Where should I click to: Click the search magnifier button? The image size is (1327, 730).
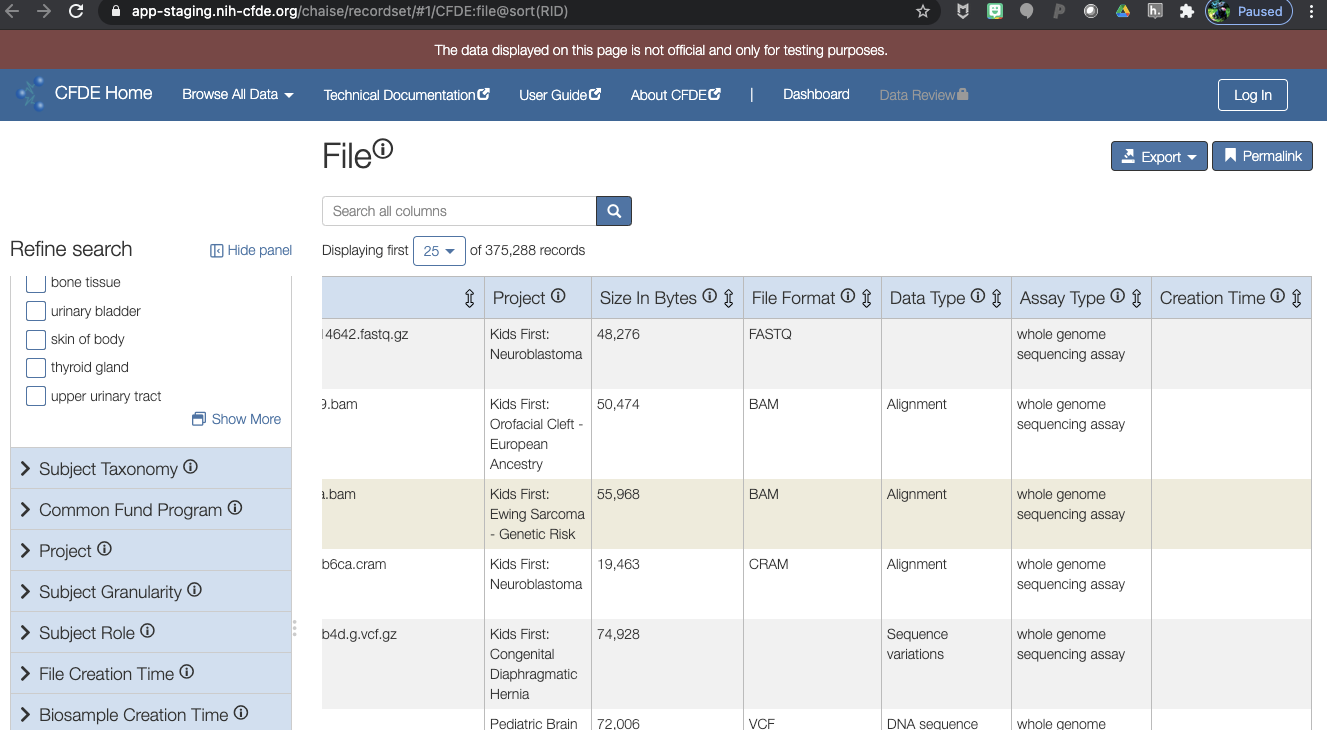click(x=614, y=211)
